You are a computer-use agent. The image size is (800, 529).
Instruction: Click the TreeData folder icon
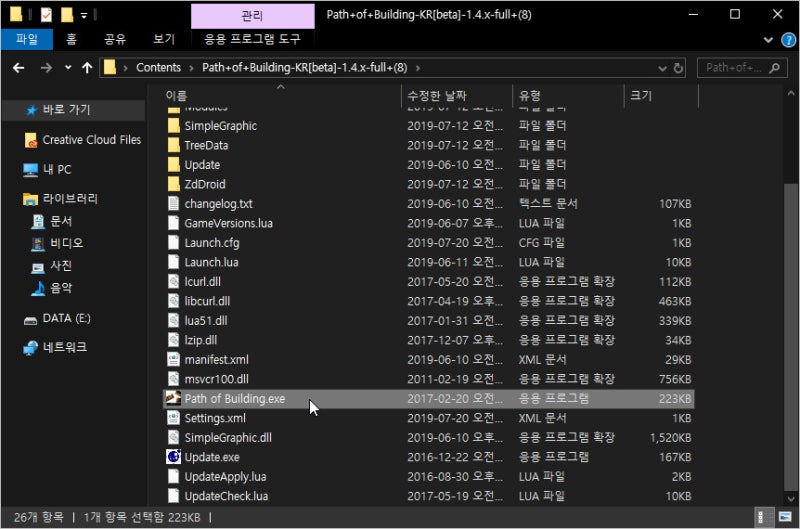tap(173, 145)
